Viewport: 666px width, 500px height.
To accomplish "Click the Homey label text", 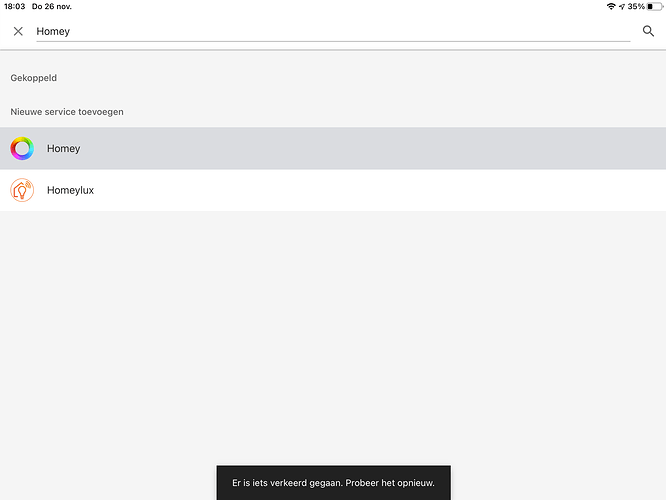I will pos(63,148).
